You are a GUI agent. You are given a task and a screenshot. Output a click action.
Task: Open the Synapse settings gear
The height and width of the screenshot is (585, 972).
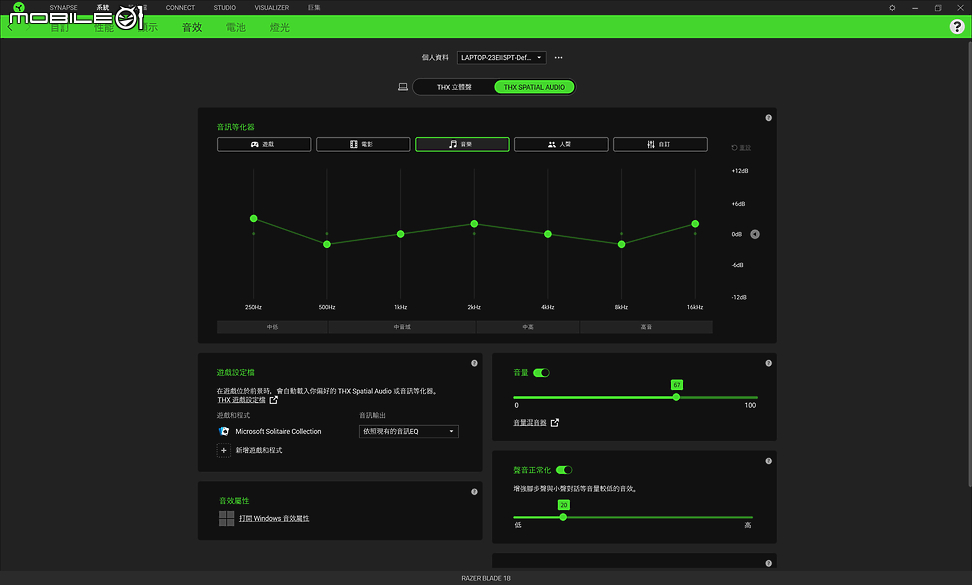(892, 8)
